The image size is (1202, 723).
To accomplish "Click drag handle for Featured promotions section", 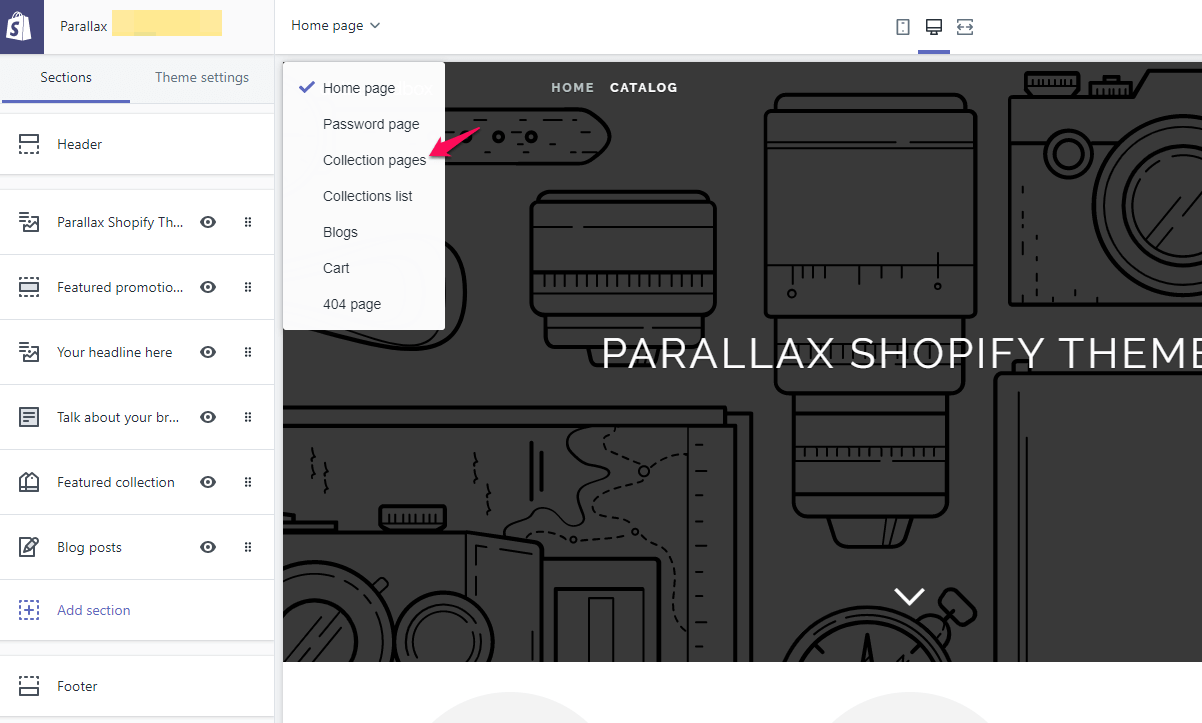I will pyautogui.click(x=248, y=287).
